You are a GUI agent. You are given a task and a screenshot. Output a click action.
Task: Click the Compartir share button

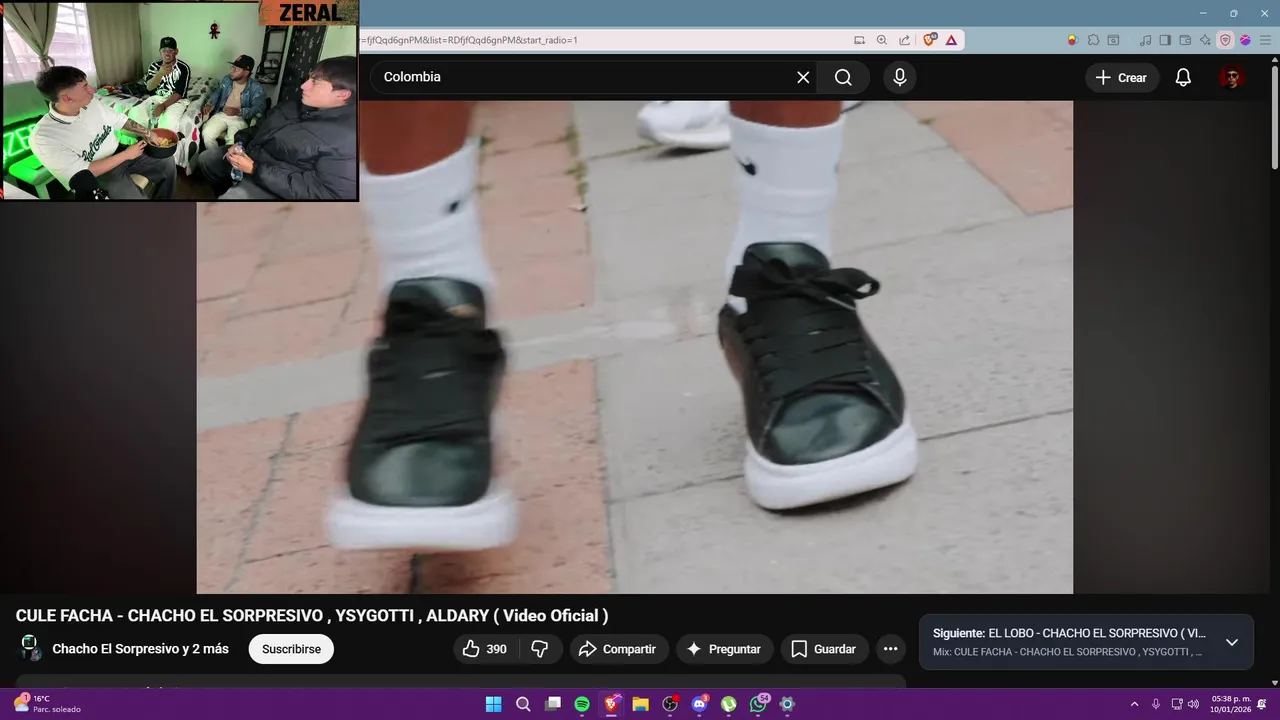click(x=618, y=649)
